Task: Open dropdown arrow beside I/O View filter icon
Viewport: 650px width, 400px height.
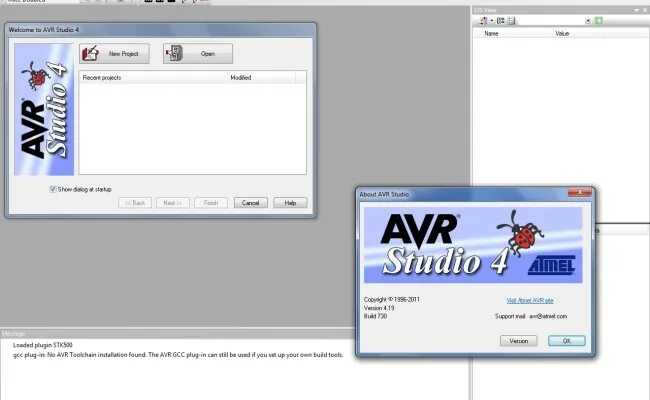Action: pos(492,21)
